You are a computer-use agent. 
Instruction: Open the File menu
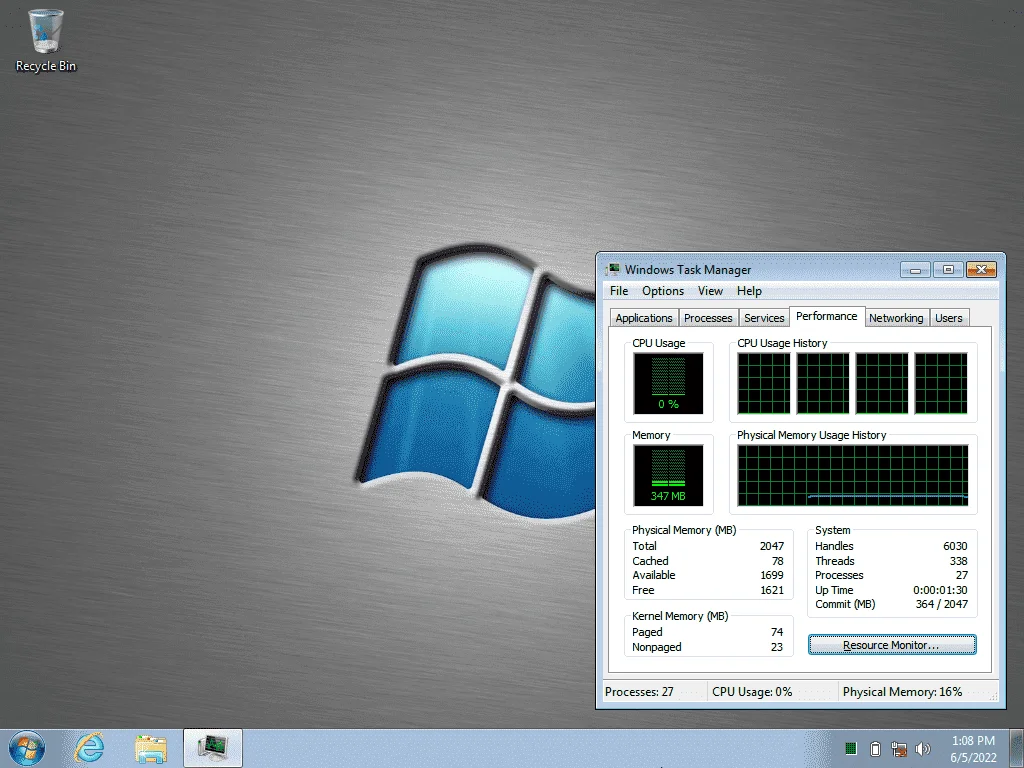[x=619, y=291]
